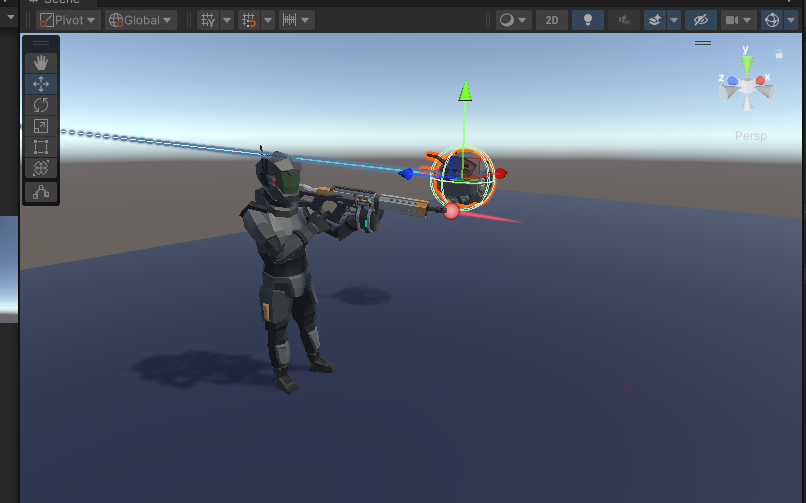Toggle 2D view mode
806x503 pixels.
click(x=552, y=20)
